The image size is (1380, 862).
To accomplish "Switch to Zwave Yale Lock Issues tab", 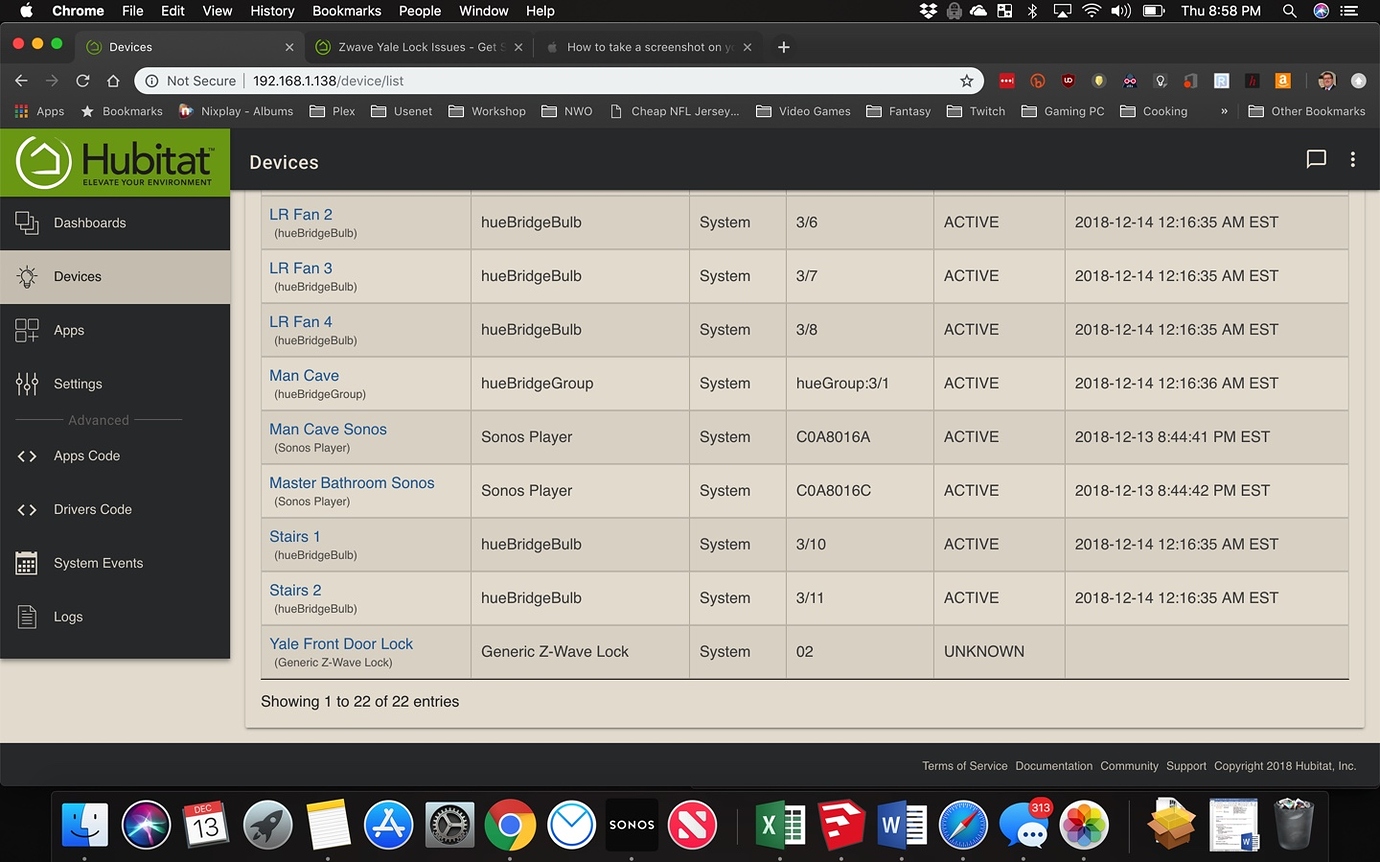I will (x=416, y=47).
